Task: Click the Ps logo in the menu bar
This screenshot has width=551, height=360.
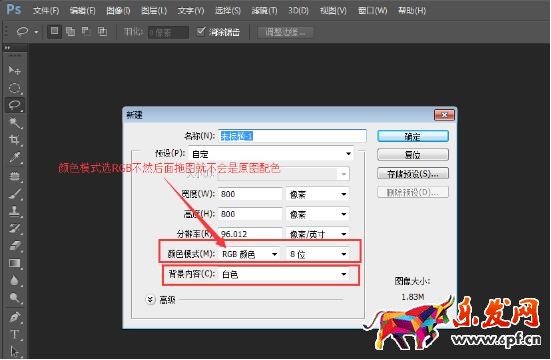Action: tap(14, 9)
